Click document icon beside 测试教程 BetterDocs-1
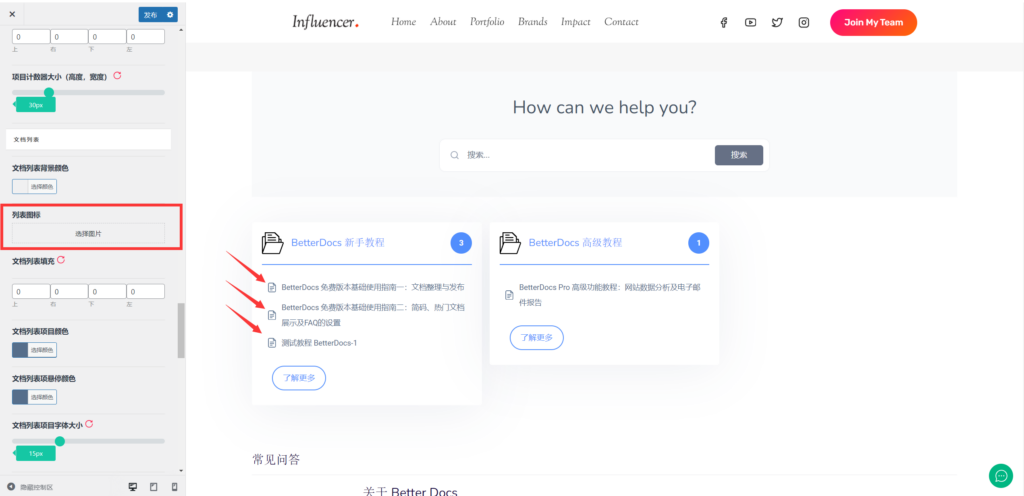 coord(272,343)
